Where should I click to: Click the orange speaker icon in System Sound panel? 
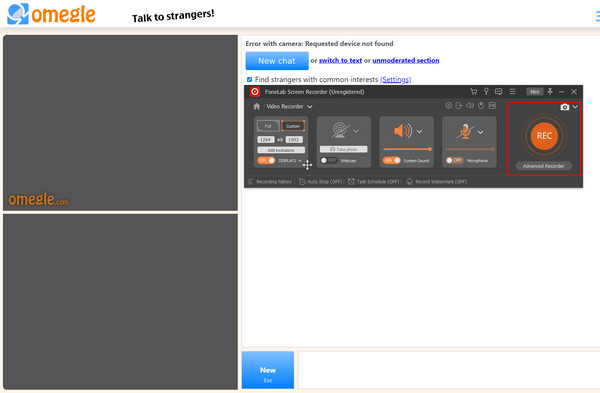click(403, 131)
